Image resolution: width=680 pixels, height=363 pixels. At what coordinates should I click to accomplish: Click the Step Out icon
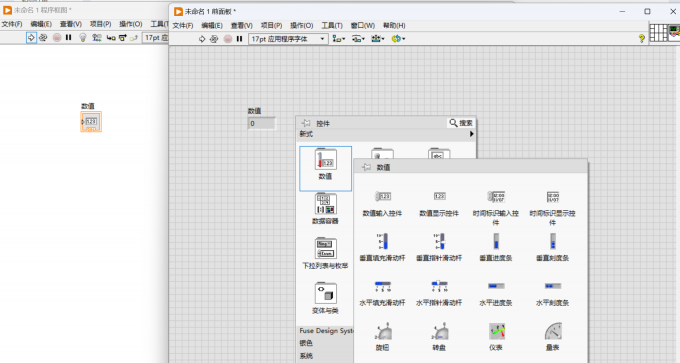point(134,38)
